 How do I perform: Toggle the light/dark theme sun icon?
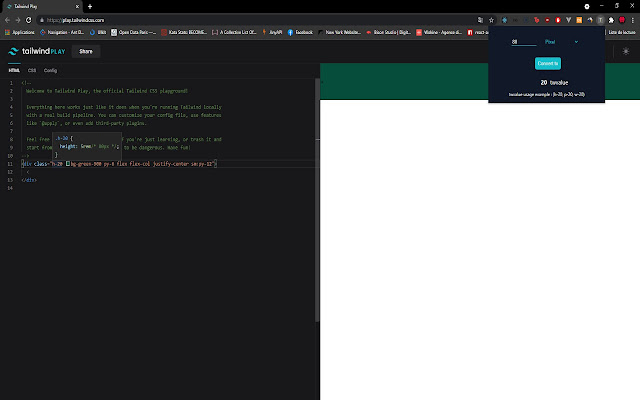click(626, 51)
